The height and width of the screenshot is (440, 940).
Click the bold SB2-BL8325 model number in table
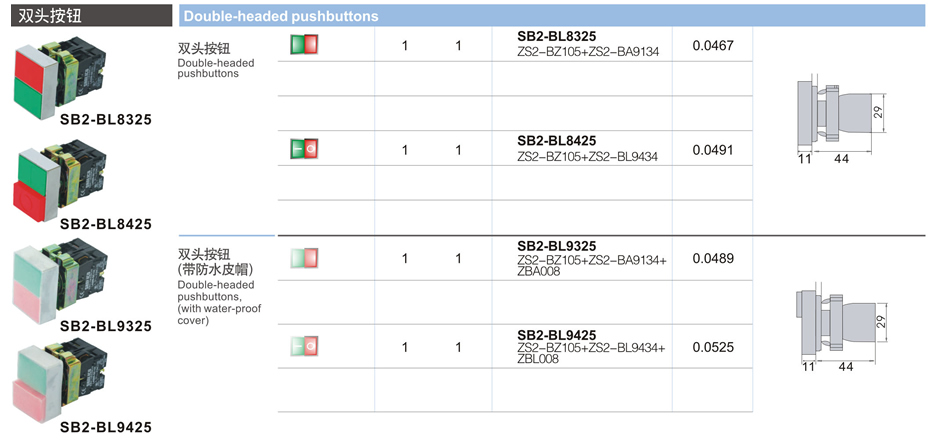click(556, 36)
